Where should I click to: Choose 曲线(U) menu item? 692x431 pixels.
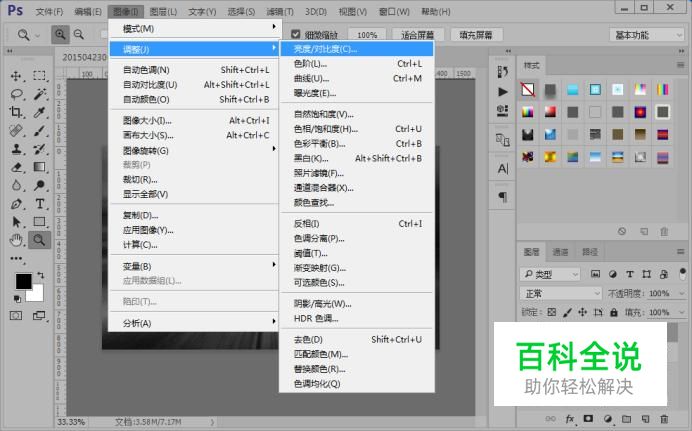(357, 78)
